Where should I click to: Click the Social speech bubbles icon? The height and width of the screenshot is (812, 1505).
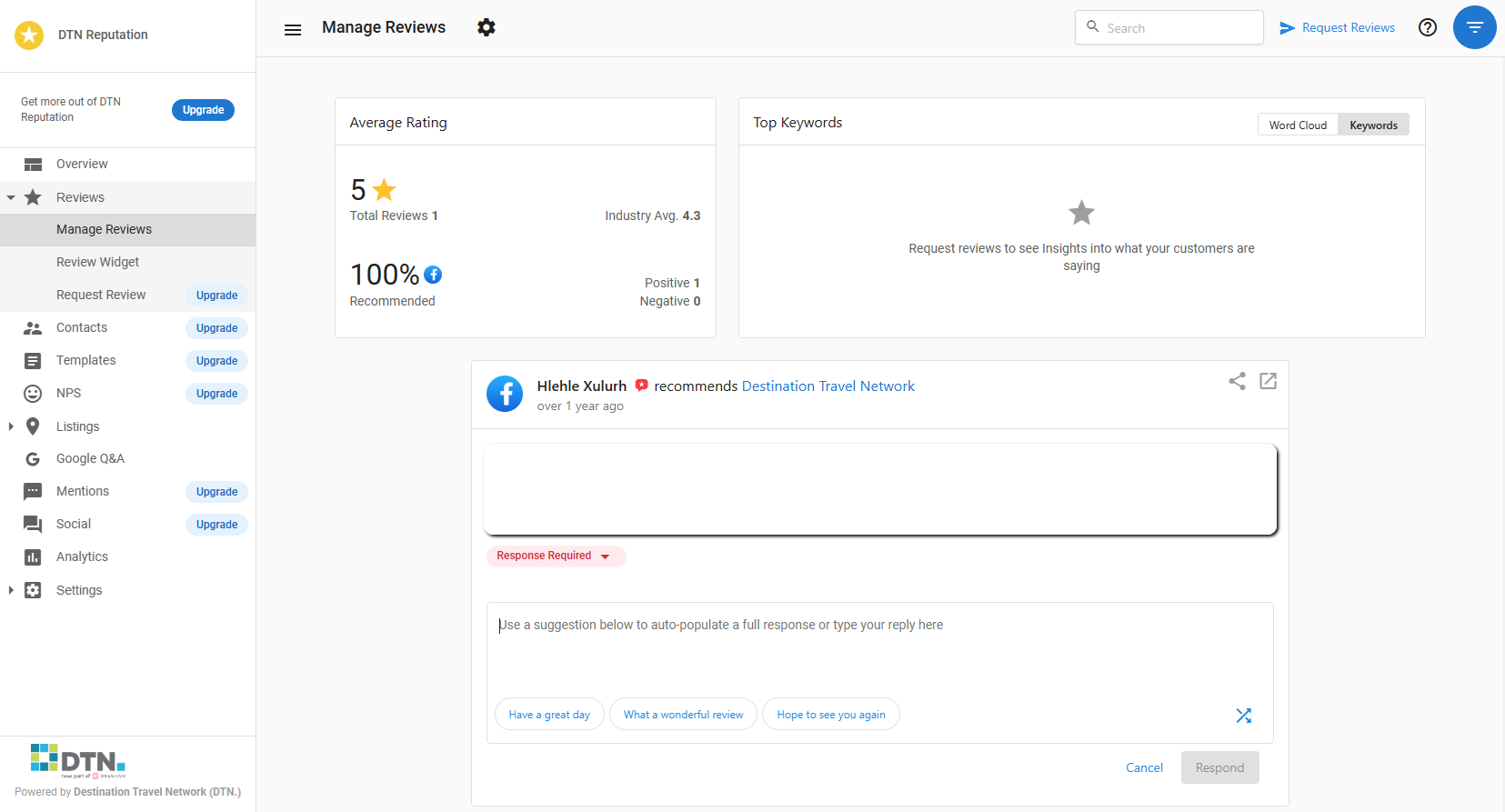tap(33, 525)
